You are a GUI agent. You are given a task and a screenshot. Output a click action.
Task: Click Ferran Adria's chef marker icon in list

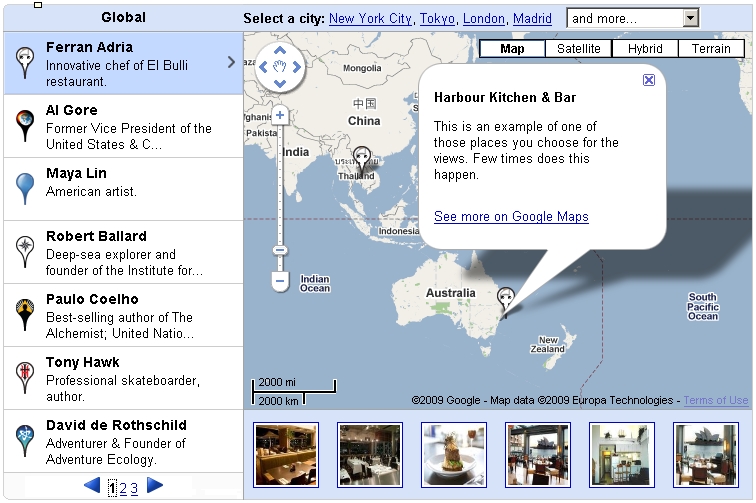click(25, 63)
